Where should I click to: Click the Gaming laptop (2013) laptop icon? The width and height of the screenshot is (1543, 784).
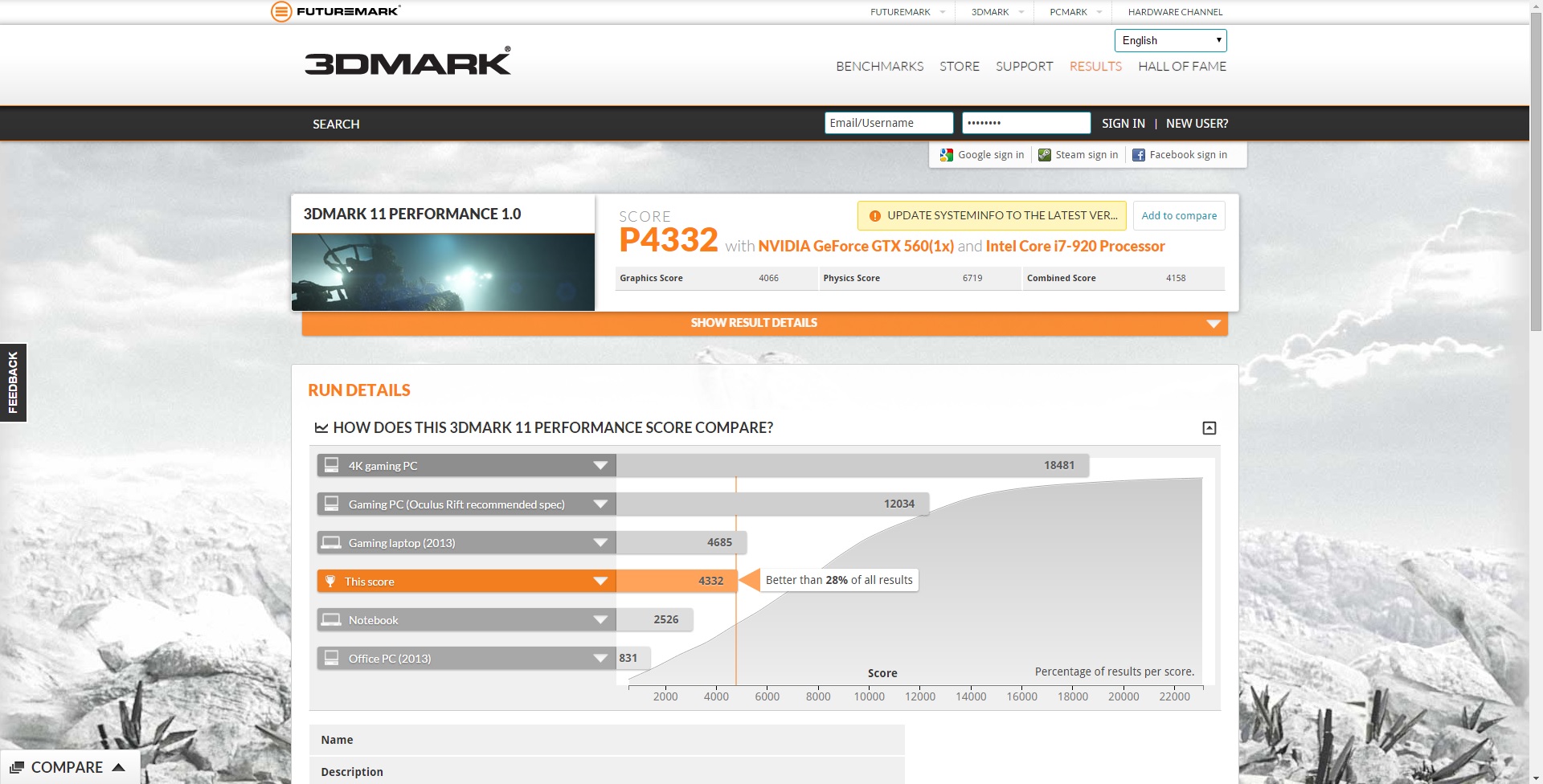pos(331,542)
